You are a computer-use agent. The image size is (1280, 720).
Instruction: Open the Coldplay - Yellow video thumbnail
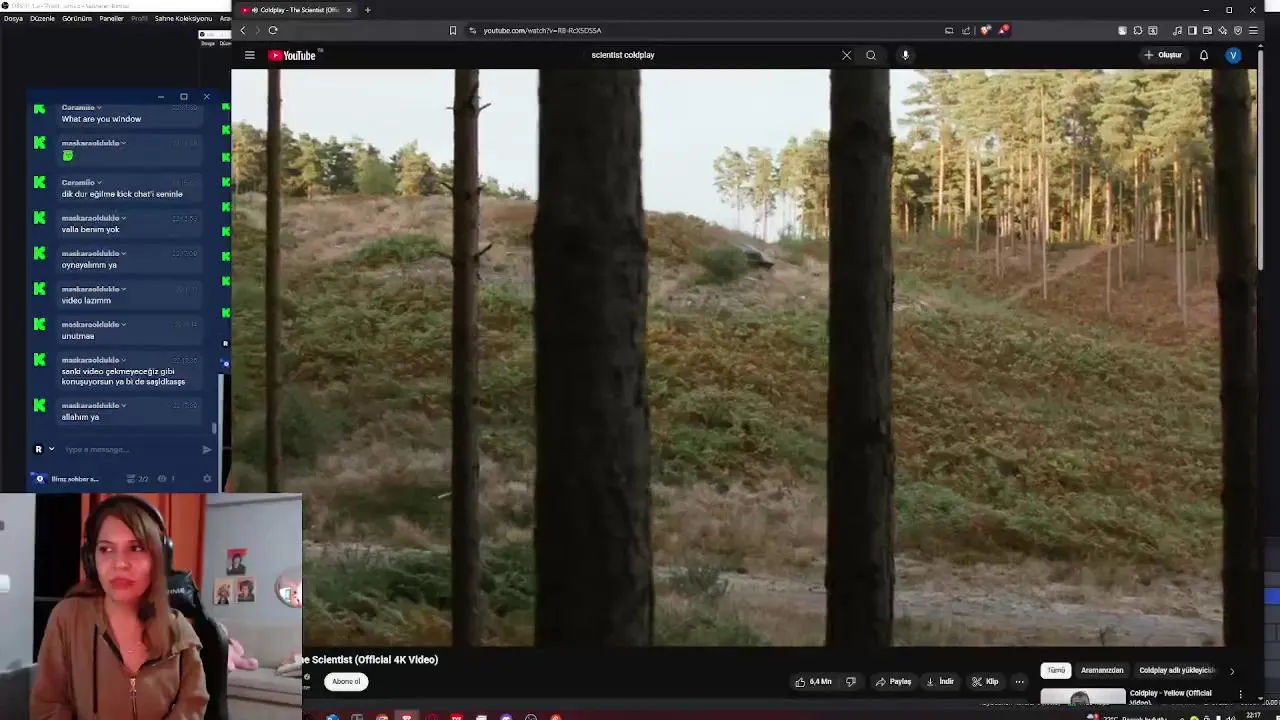1083,697
